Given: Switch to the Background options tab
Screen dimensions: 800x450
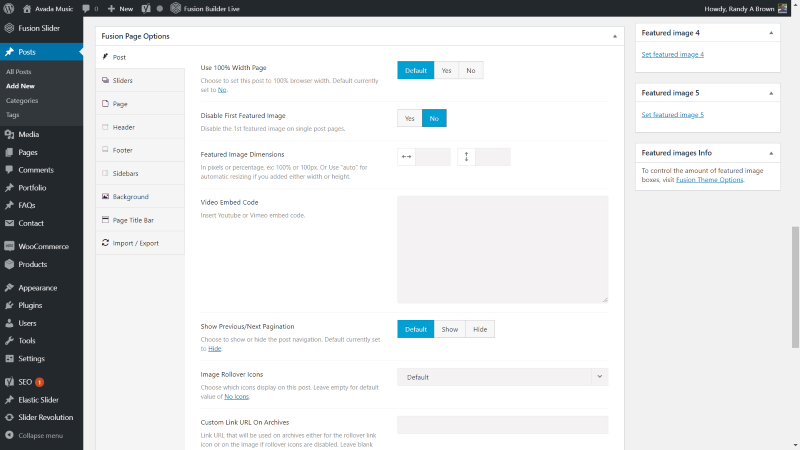Looking at the screenshot, I should pyautogui.click(x=140, y=196).
